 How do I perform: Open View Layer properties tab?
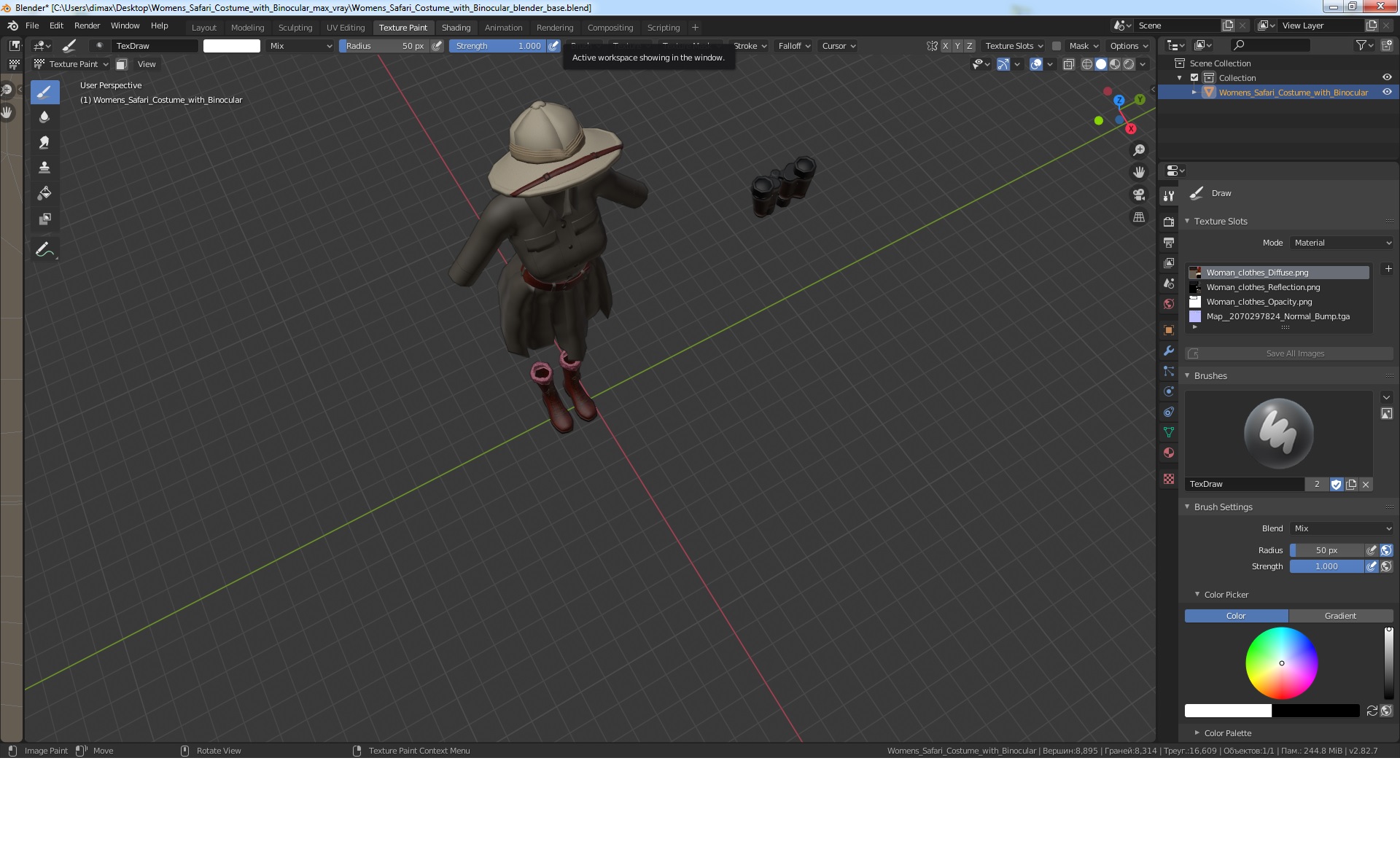pyautogui.click(x=1169, y=262)
